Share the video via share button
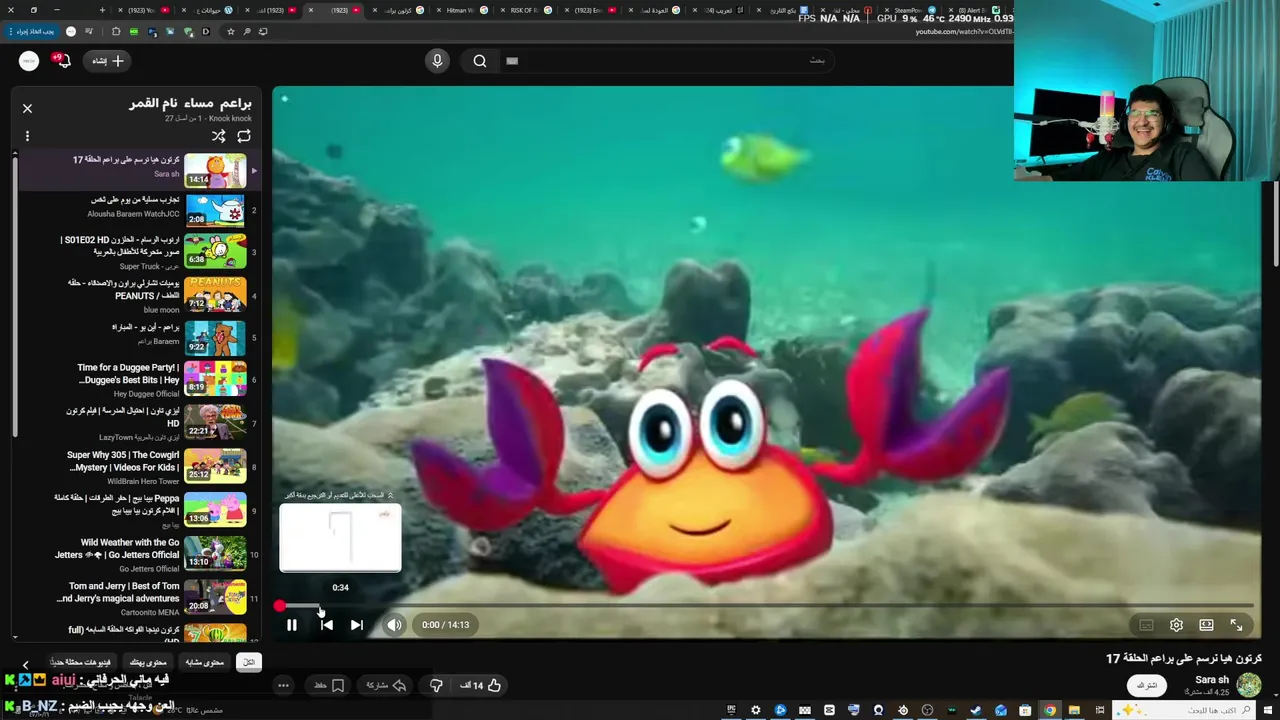The height and width of the screenshot is (720, 1280). (x=385, y=685)
